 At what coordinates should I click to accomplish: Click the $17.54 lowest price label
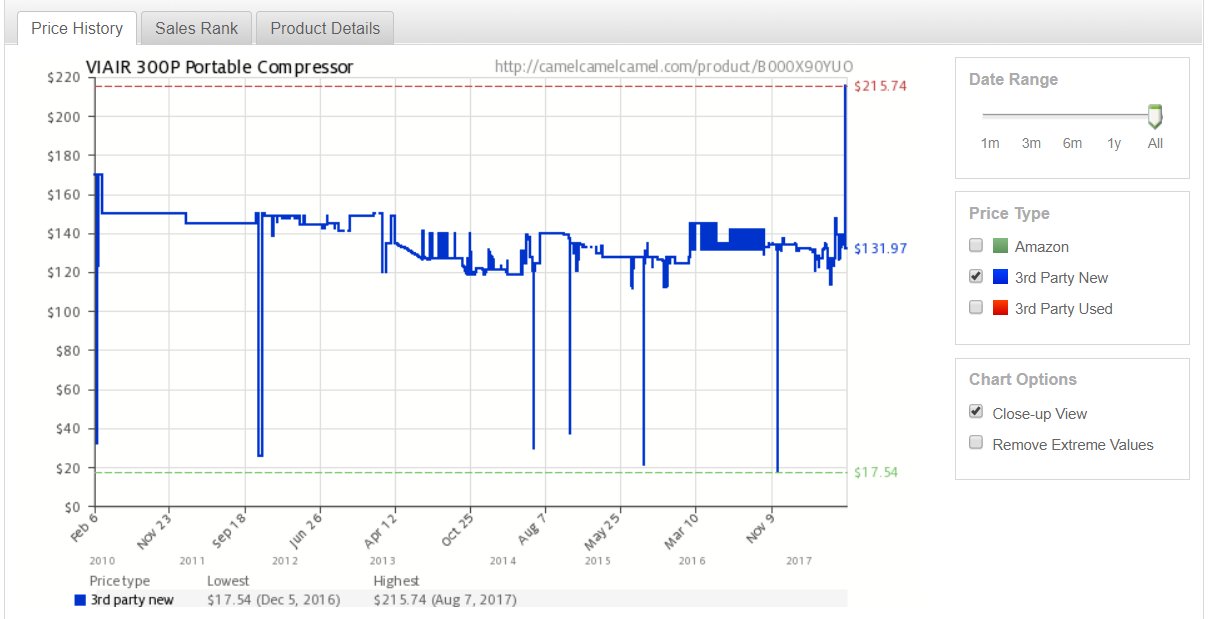click(876, 472)
